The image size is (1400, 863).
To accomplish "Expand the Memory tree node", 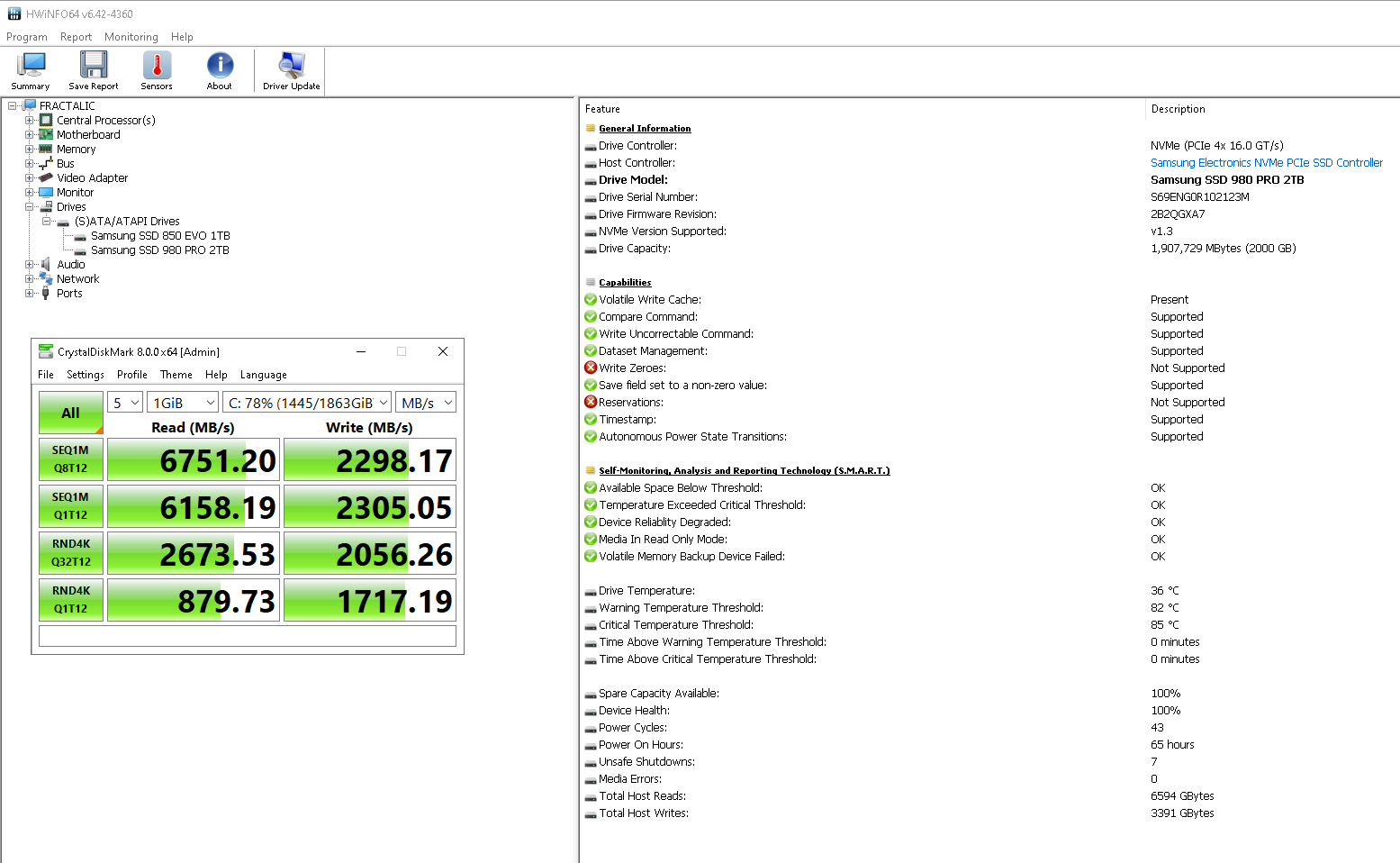I will click(x=29, y=149).
